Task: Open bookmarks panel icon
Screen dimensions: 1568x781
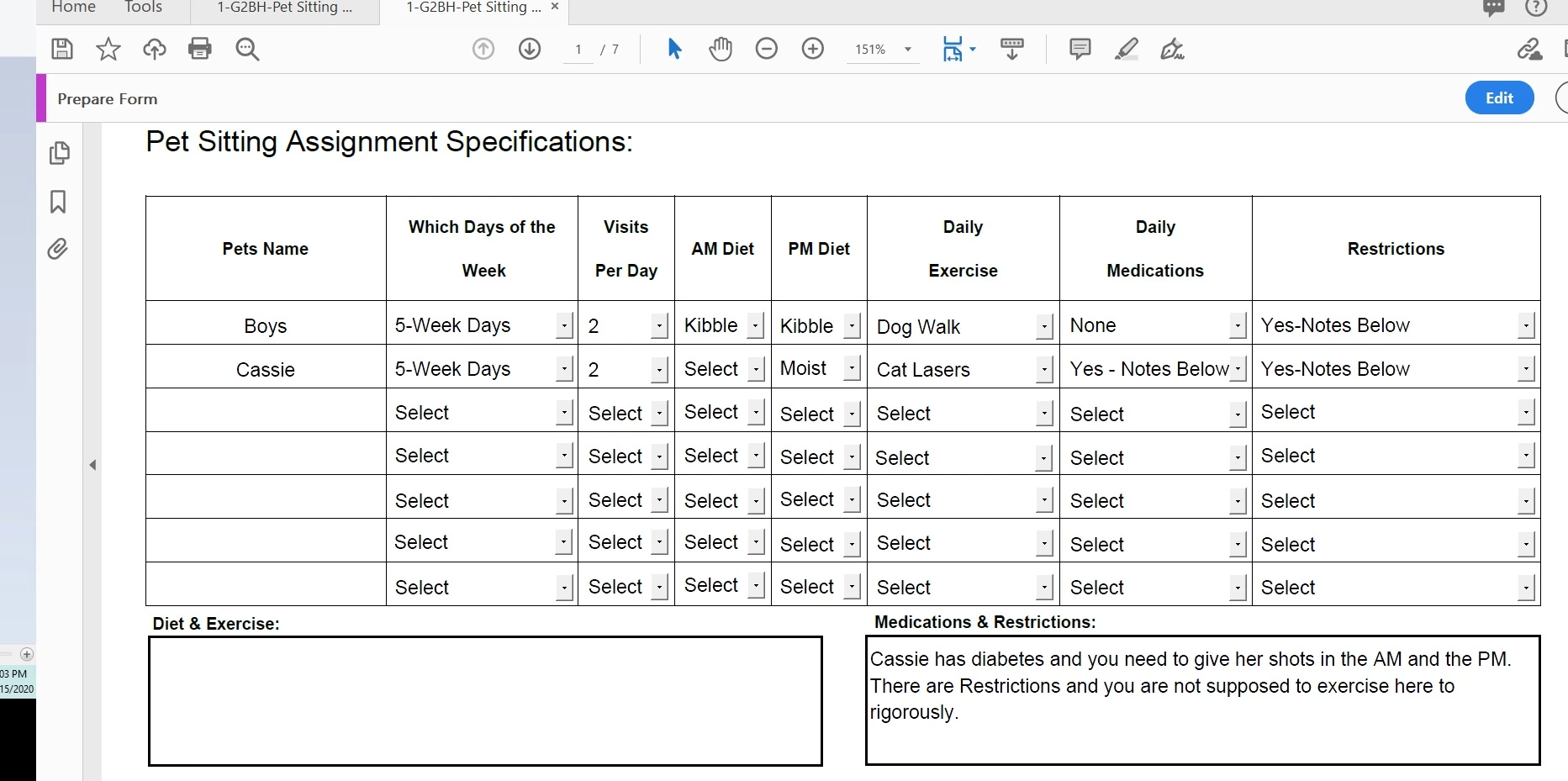Action: (58, 202)
